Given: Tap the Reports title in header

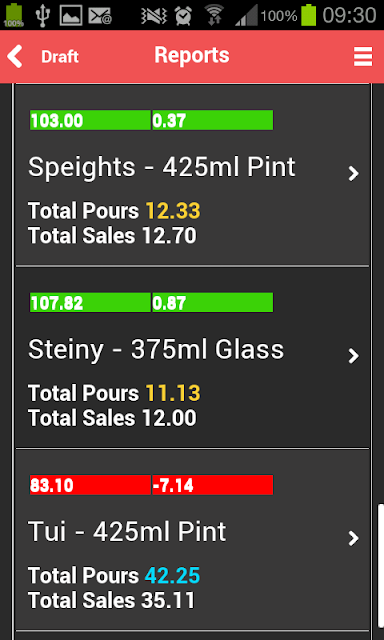Looking at the screenshot, I should pos(192,55).
